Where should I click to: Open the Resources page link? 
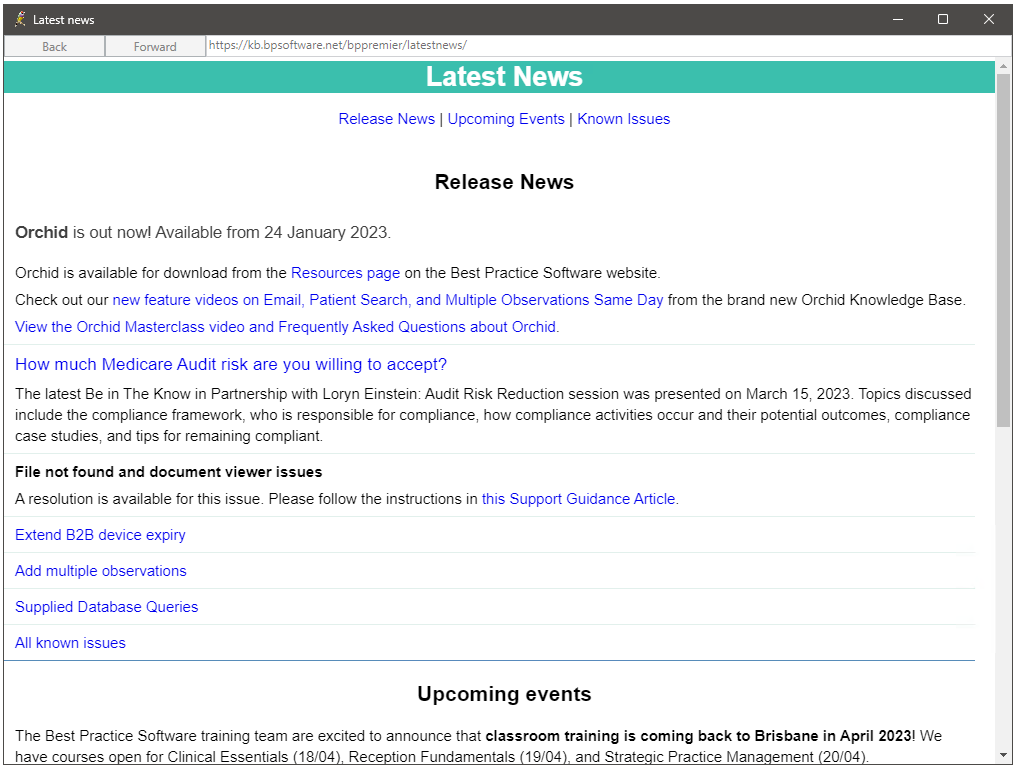pyautogui.click(x=345, y=273)
